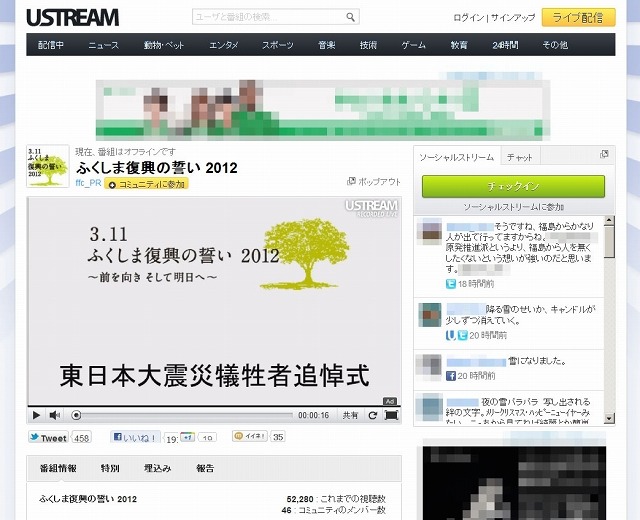This screenshot has width=640, height=520.
Task: Click the search magnifier icon
Action: click(x=350, y=17)
